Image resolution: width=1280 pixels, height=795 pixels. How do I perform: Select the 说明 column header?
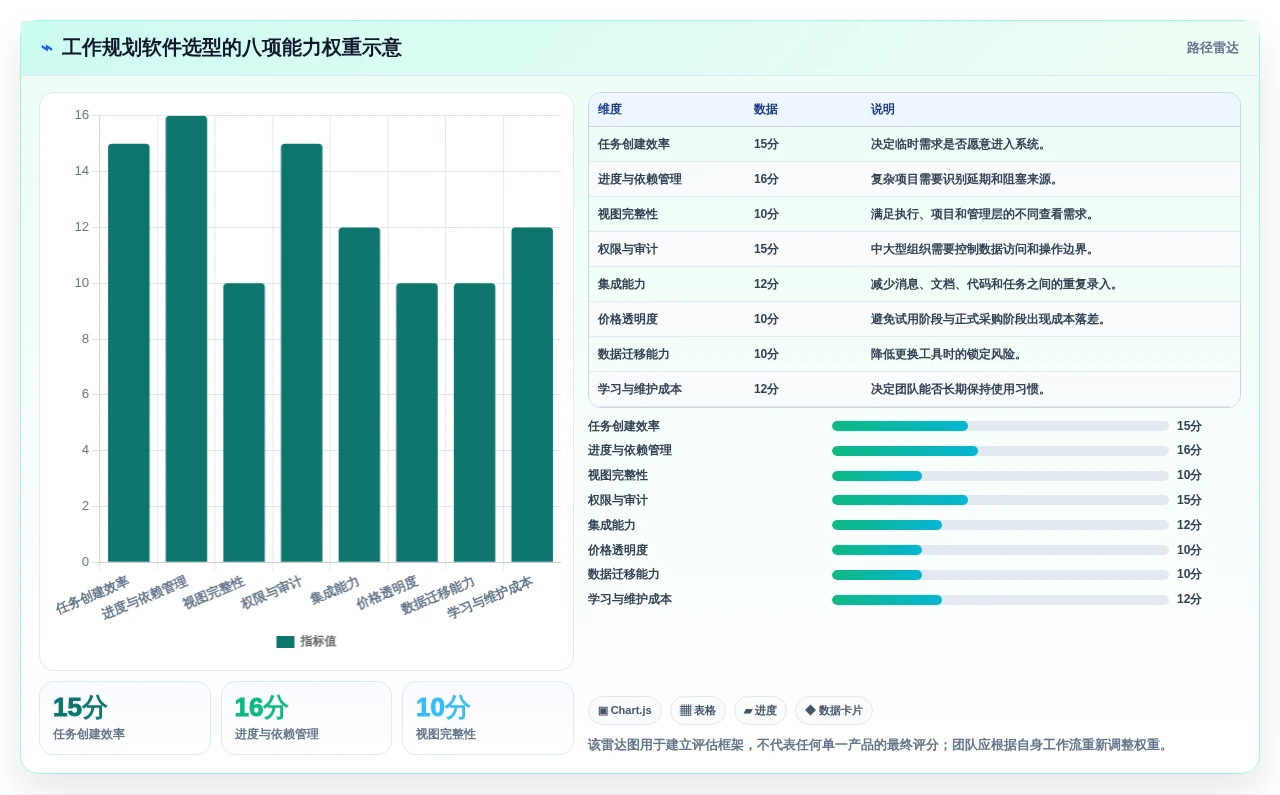[883, 110]
